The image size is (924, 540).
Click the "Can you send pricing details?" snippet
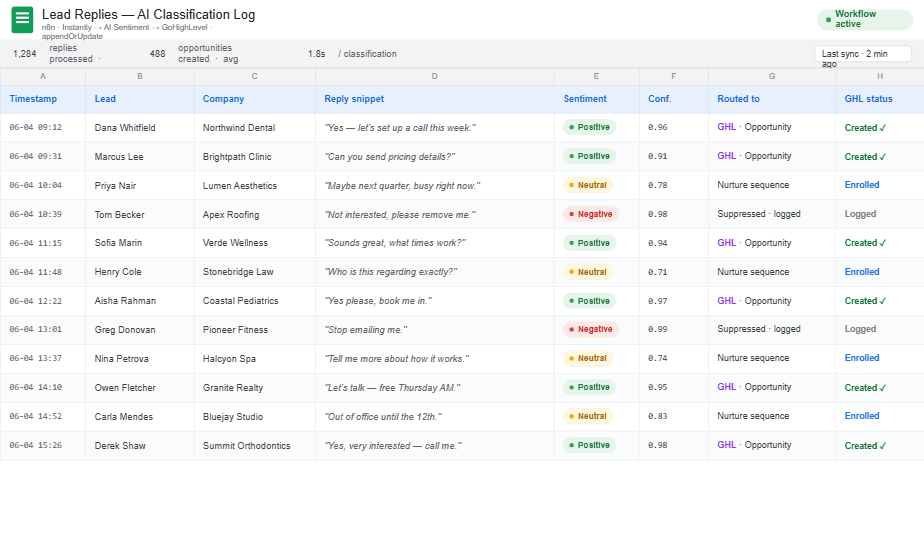[x=390, y=157]
